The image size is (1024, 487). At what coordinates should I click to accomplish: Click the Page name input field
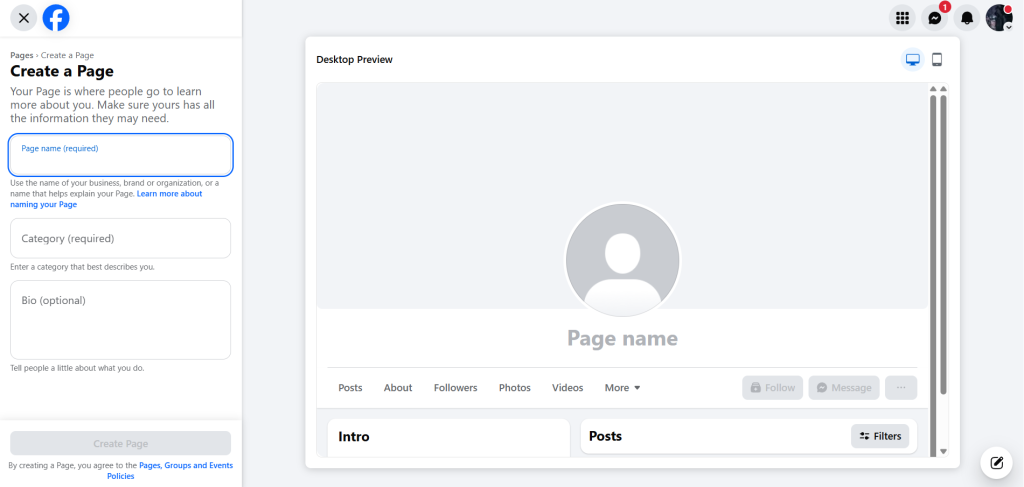[x=121, y=155]
